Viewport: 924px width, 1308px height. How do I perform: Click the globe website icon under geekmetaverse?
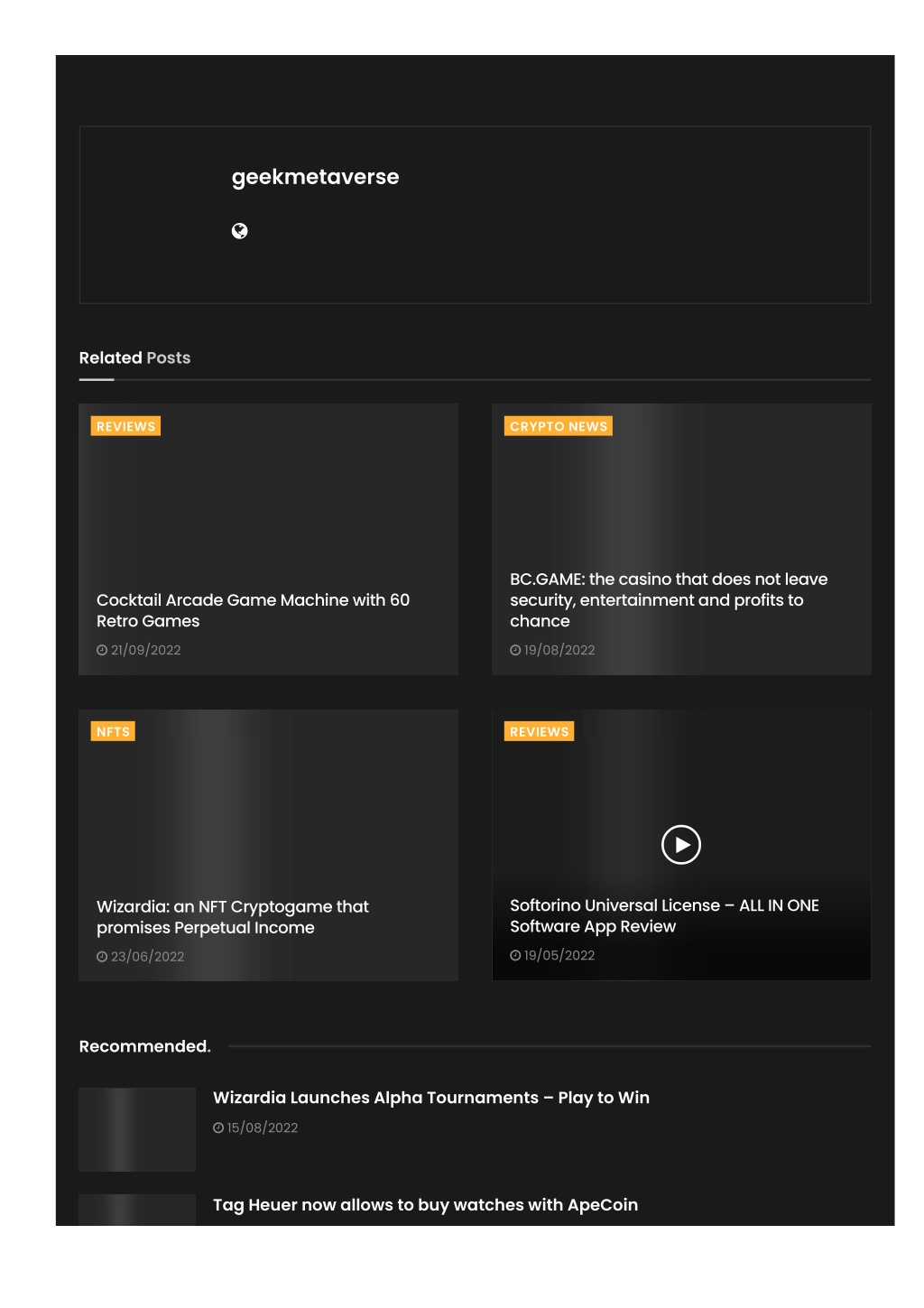tap(239, 231)
